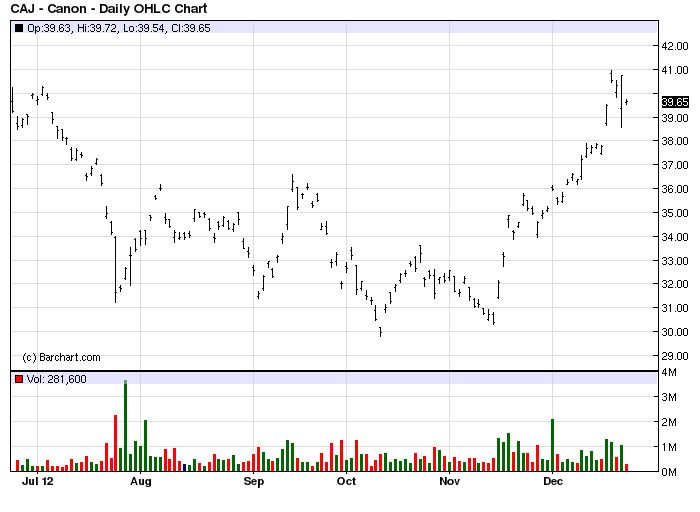Click the 36.00 price axis label

(x=675, y=189)
